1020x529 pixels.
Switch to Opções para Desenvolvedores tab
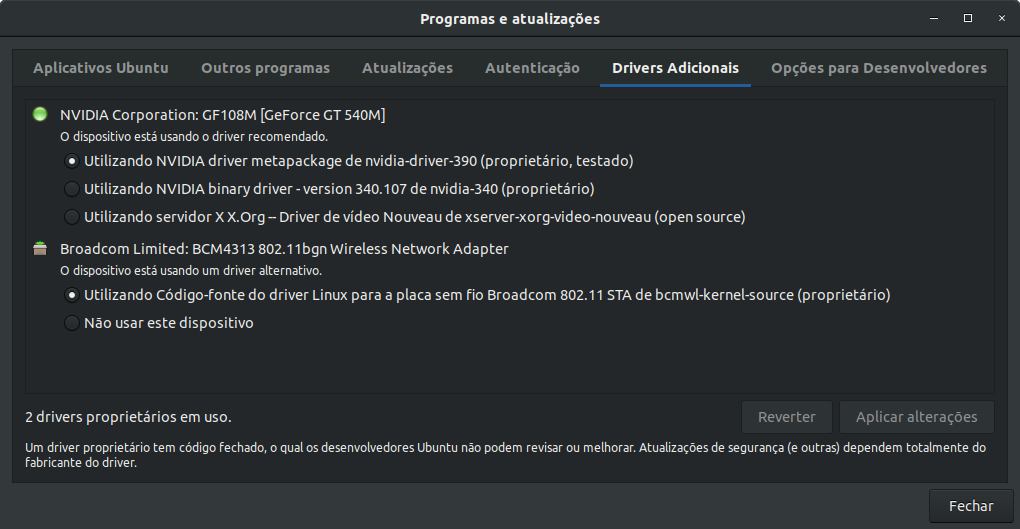click(x=879, y=68)
